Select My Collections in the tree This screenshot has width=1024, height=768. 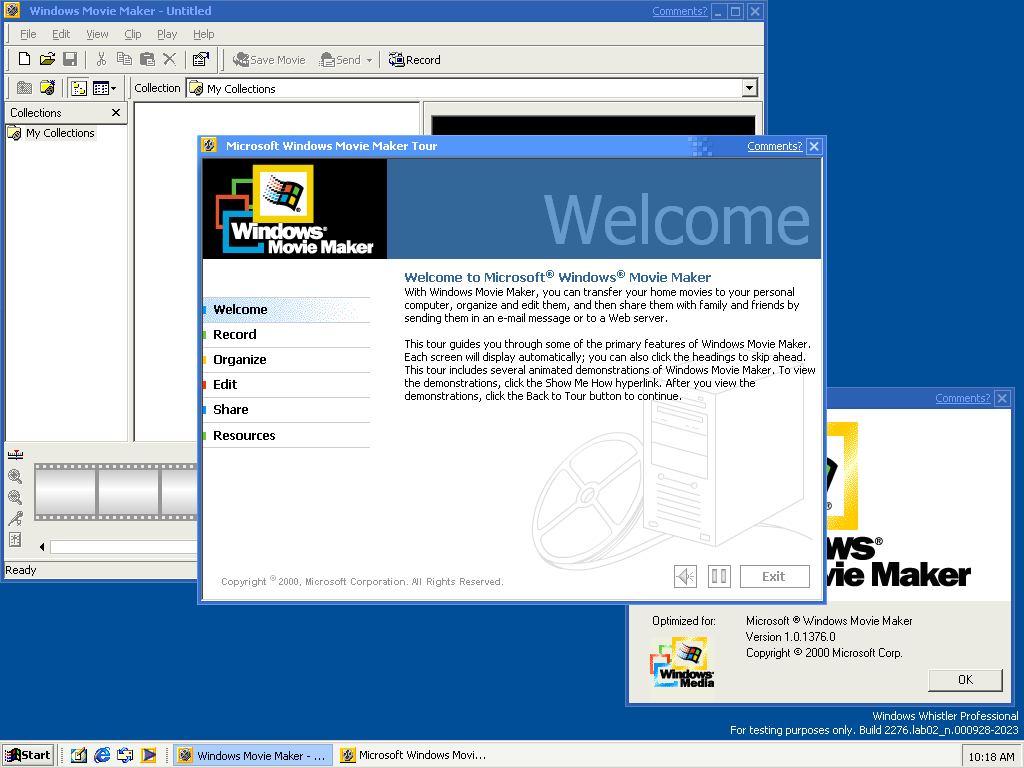pos(60,133)
